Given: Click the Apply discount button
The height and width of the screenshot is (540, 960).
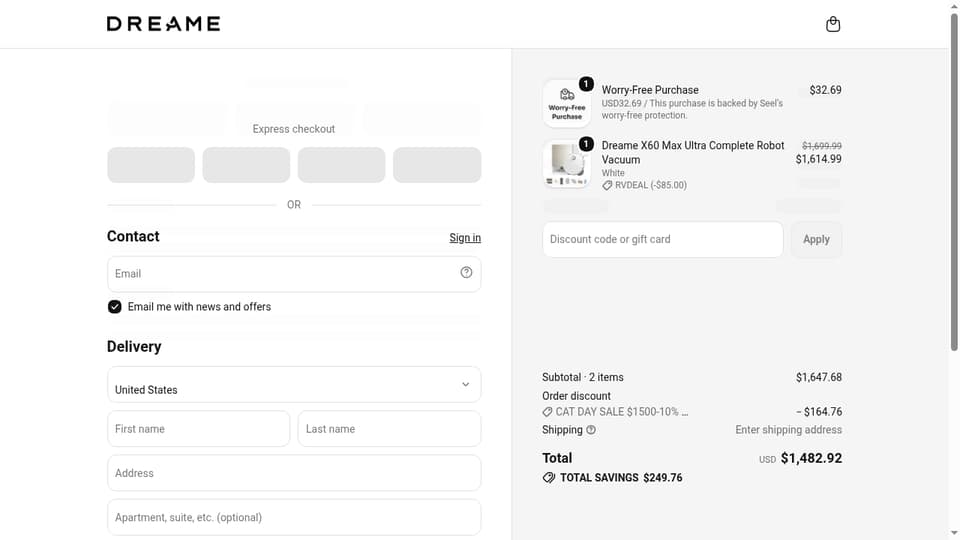Looking at the screenshot, I should [816, 239].
